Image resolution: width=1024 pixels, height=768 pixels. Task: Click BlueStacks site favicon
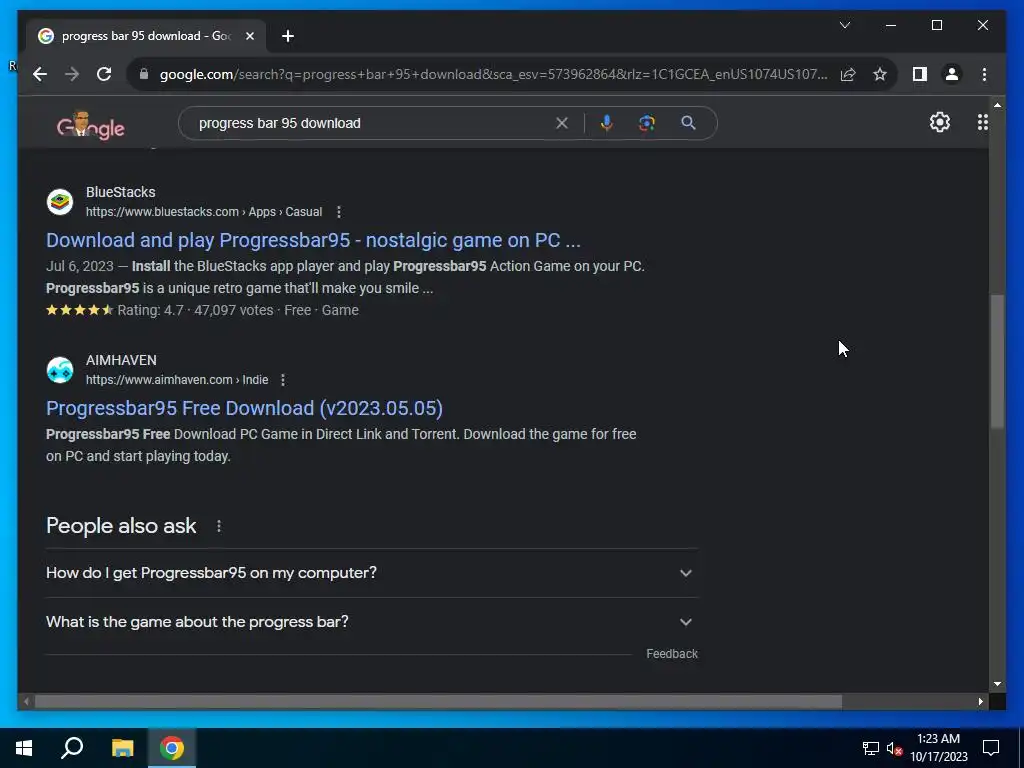click(59, 202)
